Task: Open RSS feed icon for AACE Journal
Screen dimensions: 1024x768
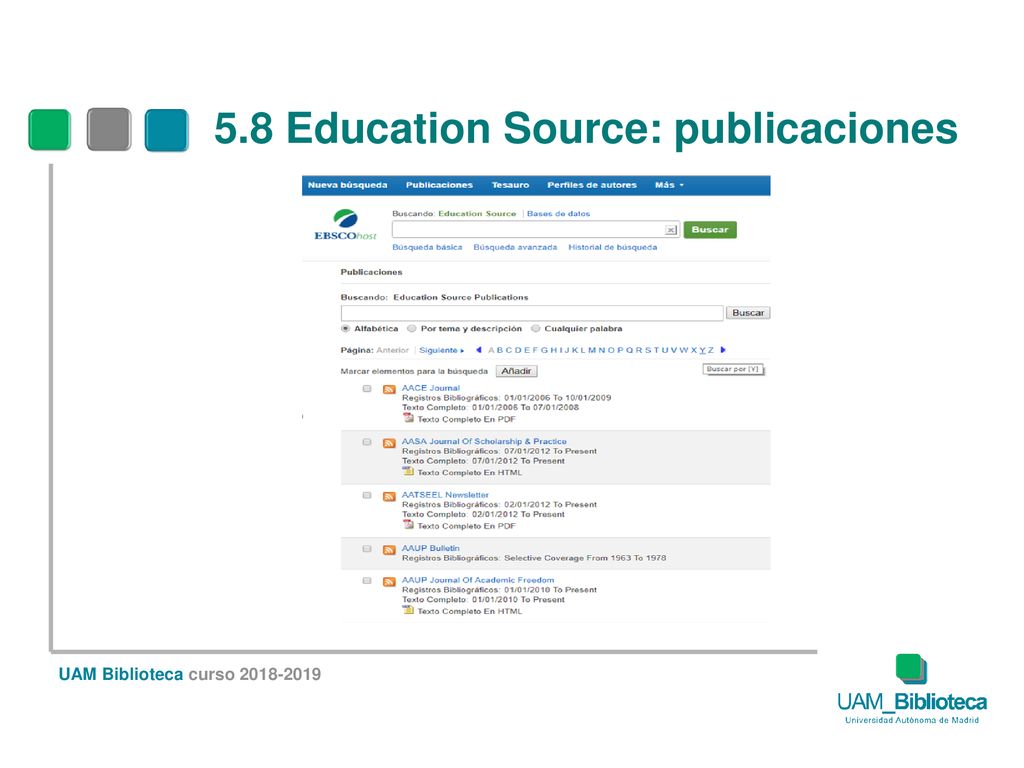Action: tap(389, 389)
